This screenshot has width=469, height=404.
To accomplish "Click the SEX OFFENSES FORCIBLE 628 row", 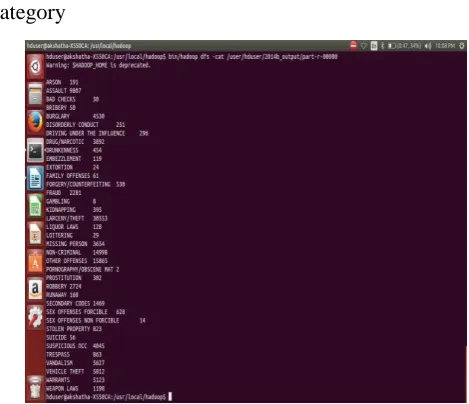I will [x=85, y=311].
